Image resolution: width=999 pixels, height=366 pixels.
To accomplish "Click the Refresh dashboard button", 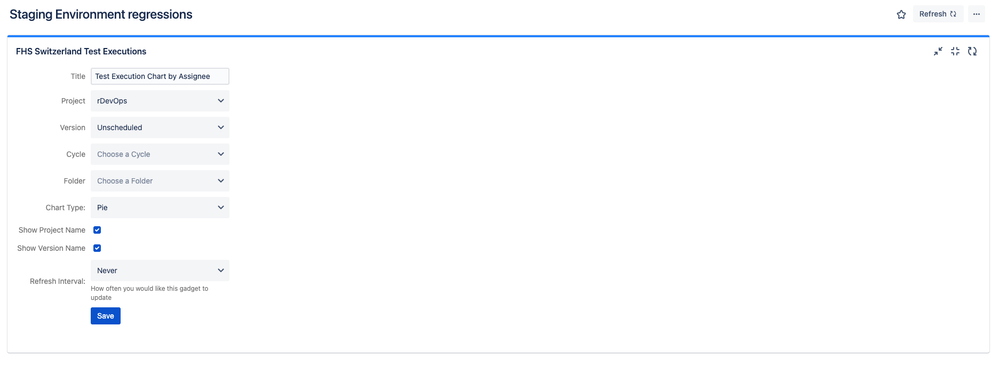I will pos(938,14).
